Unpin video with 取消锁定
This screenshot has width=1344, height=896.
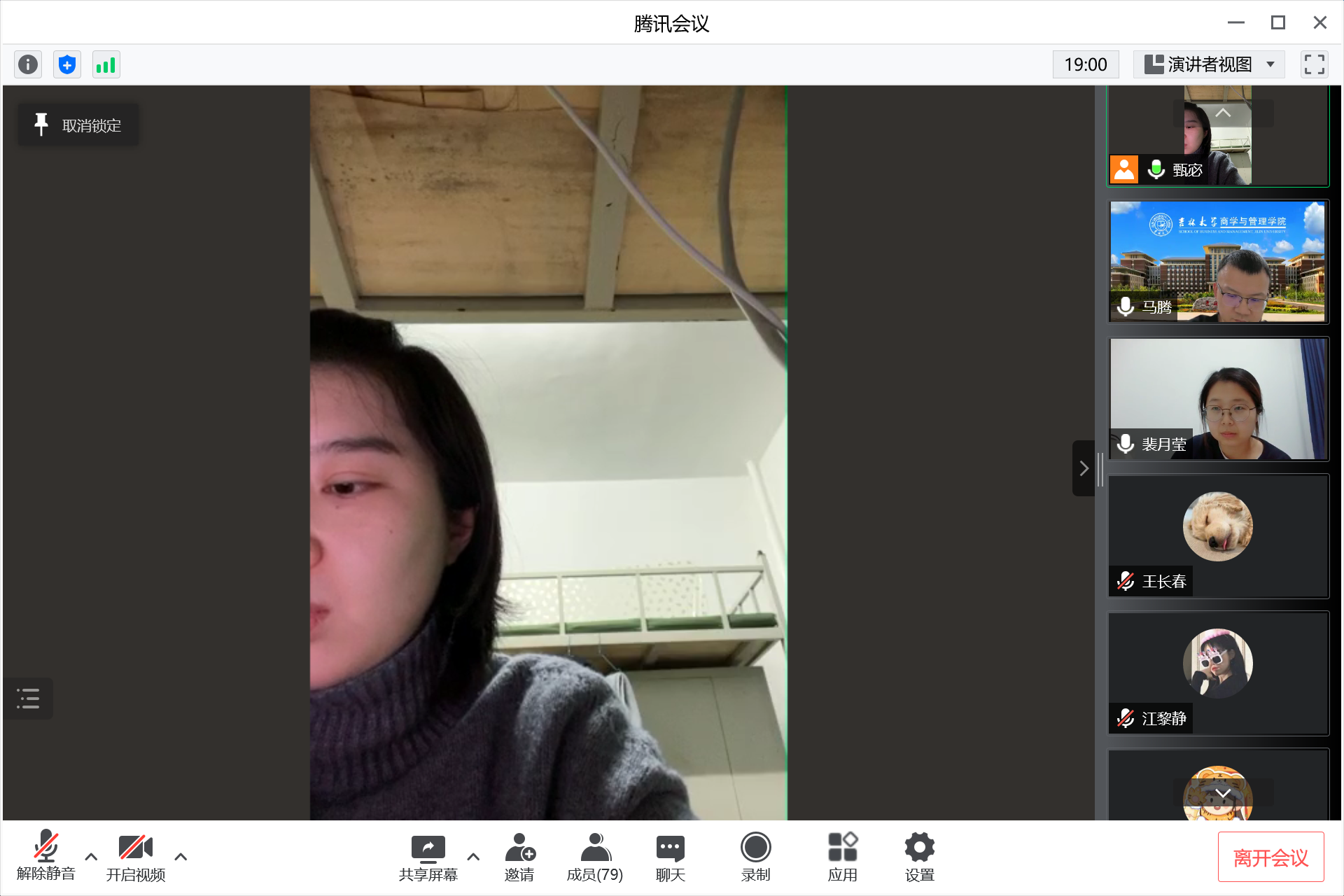(x=78, y=125)
